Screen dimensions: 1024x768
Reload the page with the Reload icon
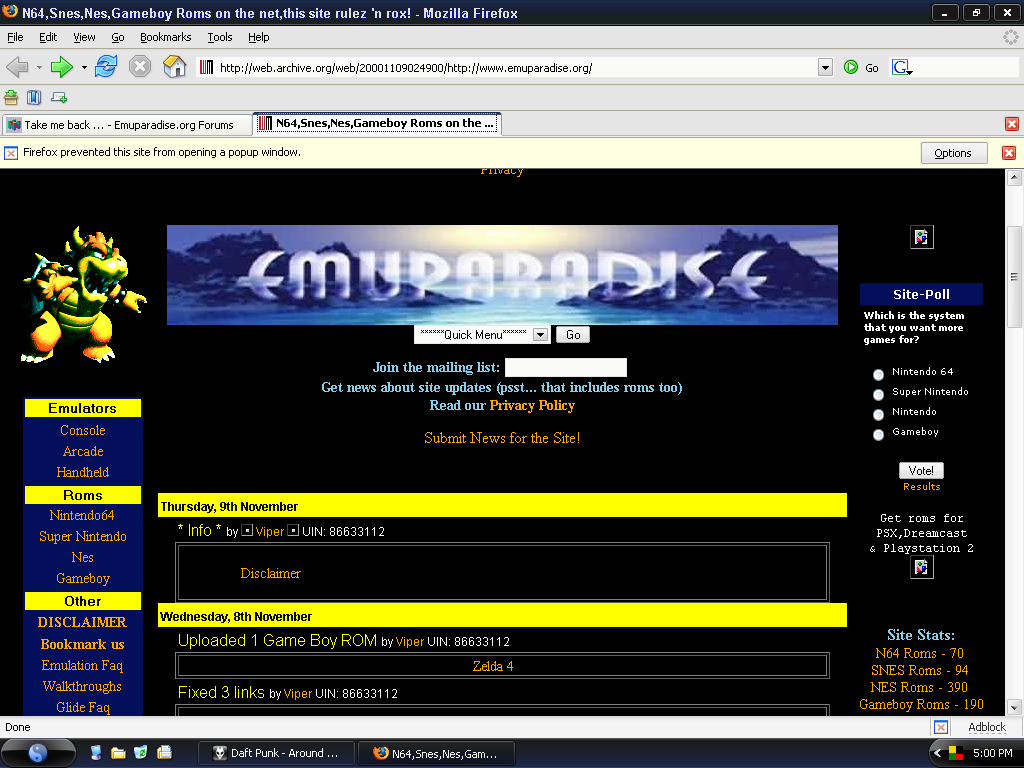point(106,67)
